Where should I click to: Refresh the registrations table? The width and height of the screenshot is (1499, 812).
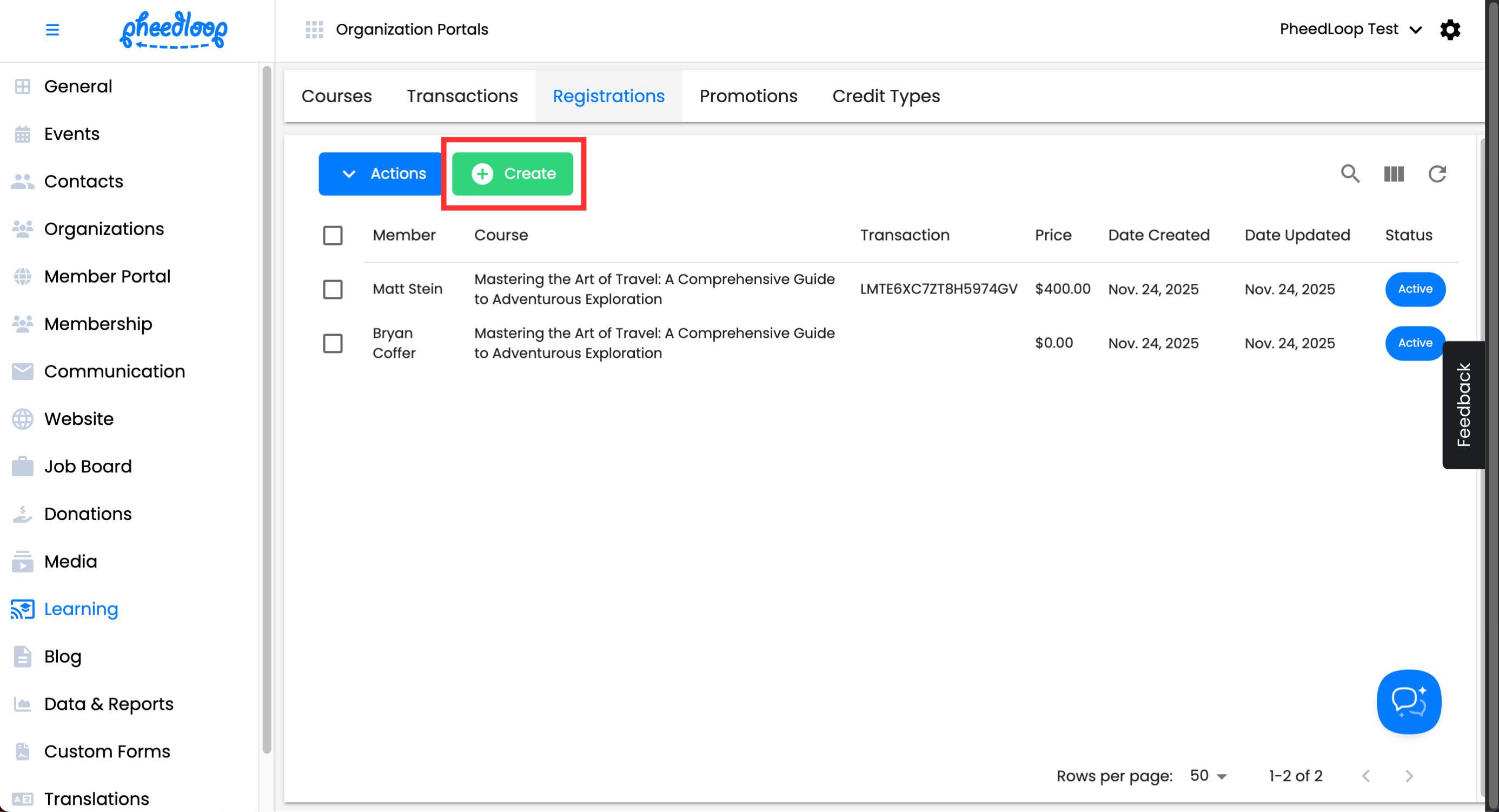(1437, 174)
